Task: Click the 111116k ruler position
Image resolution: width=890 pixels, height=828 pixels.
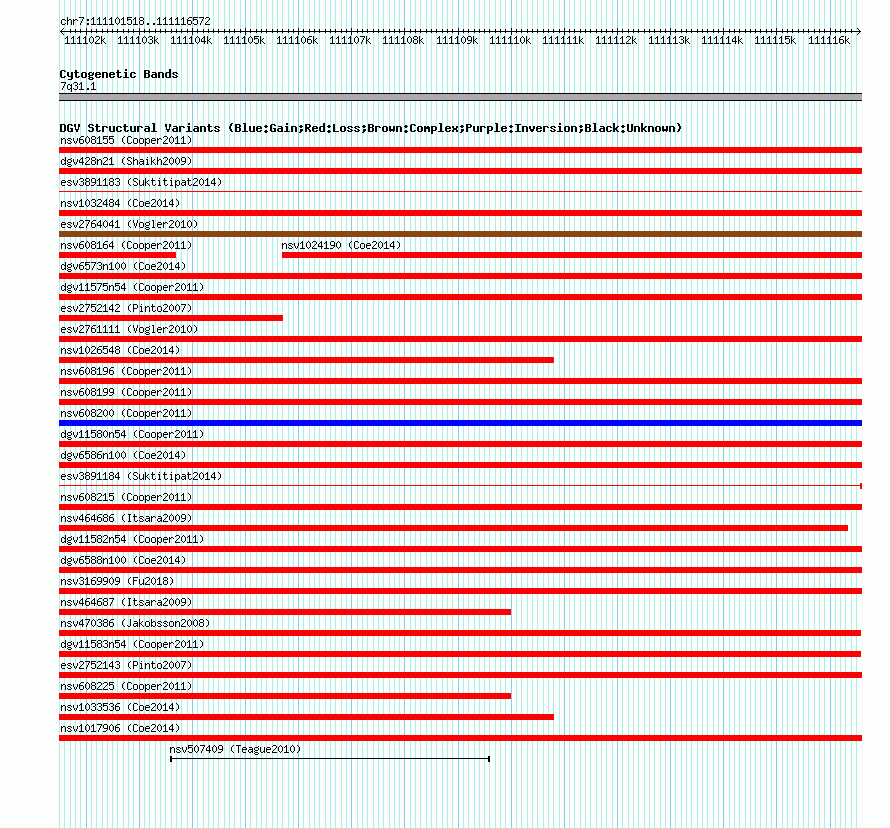Action: point(829,40)
